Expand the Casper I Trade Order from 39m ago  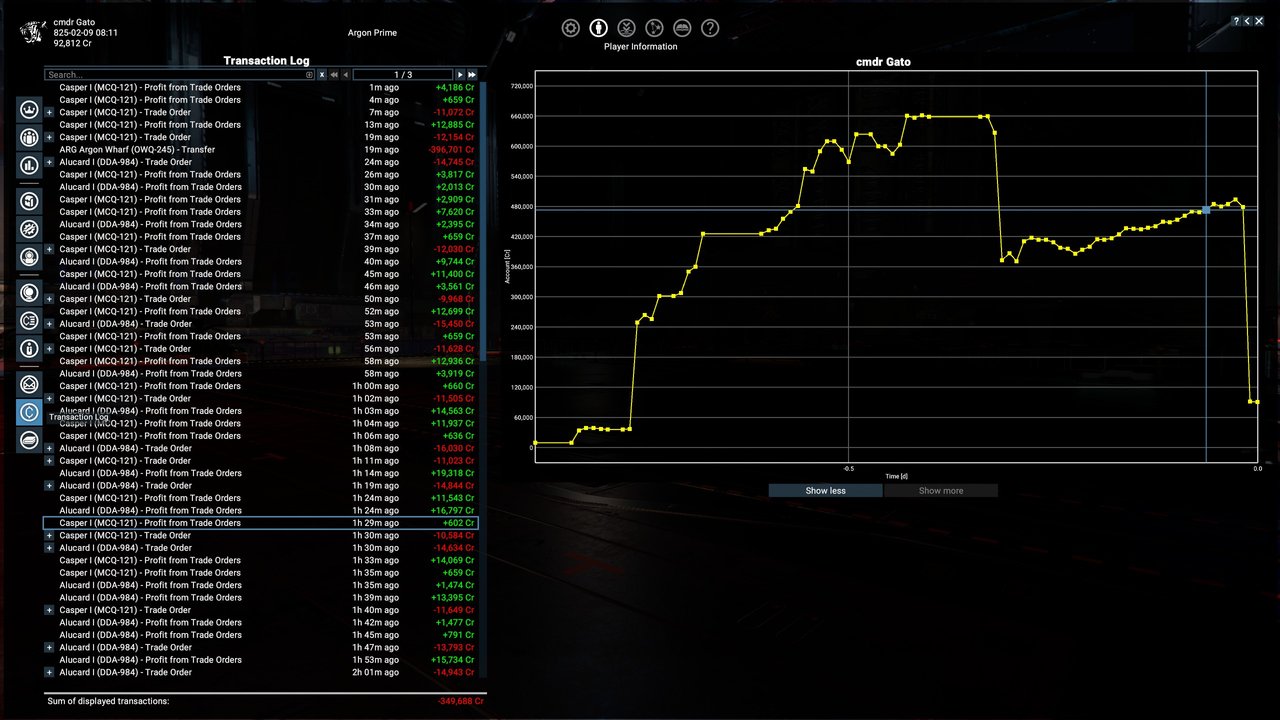coord(49,249)
